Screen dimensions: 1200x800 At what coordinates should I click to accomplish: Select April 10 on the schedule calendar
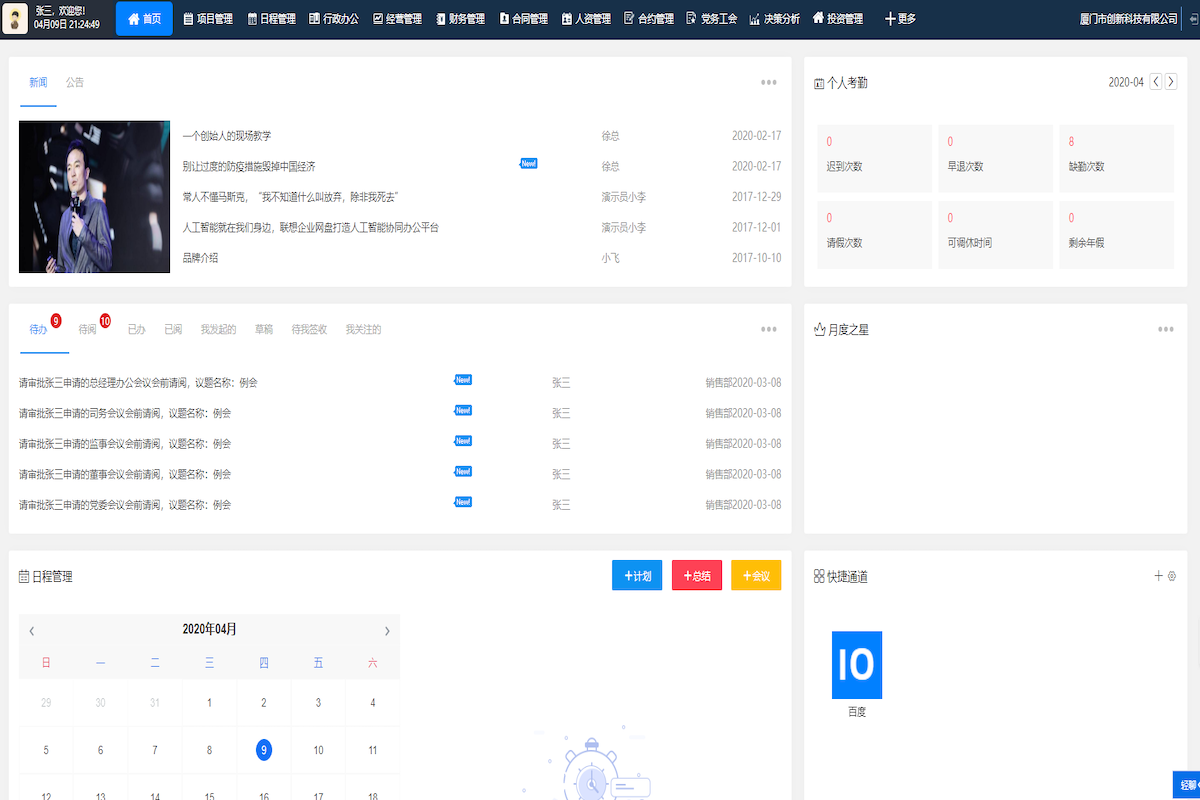[317, 749]
